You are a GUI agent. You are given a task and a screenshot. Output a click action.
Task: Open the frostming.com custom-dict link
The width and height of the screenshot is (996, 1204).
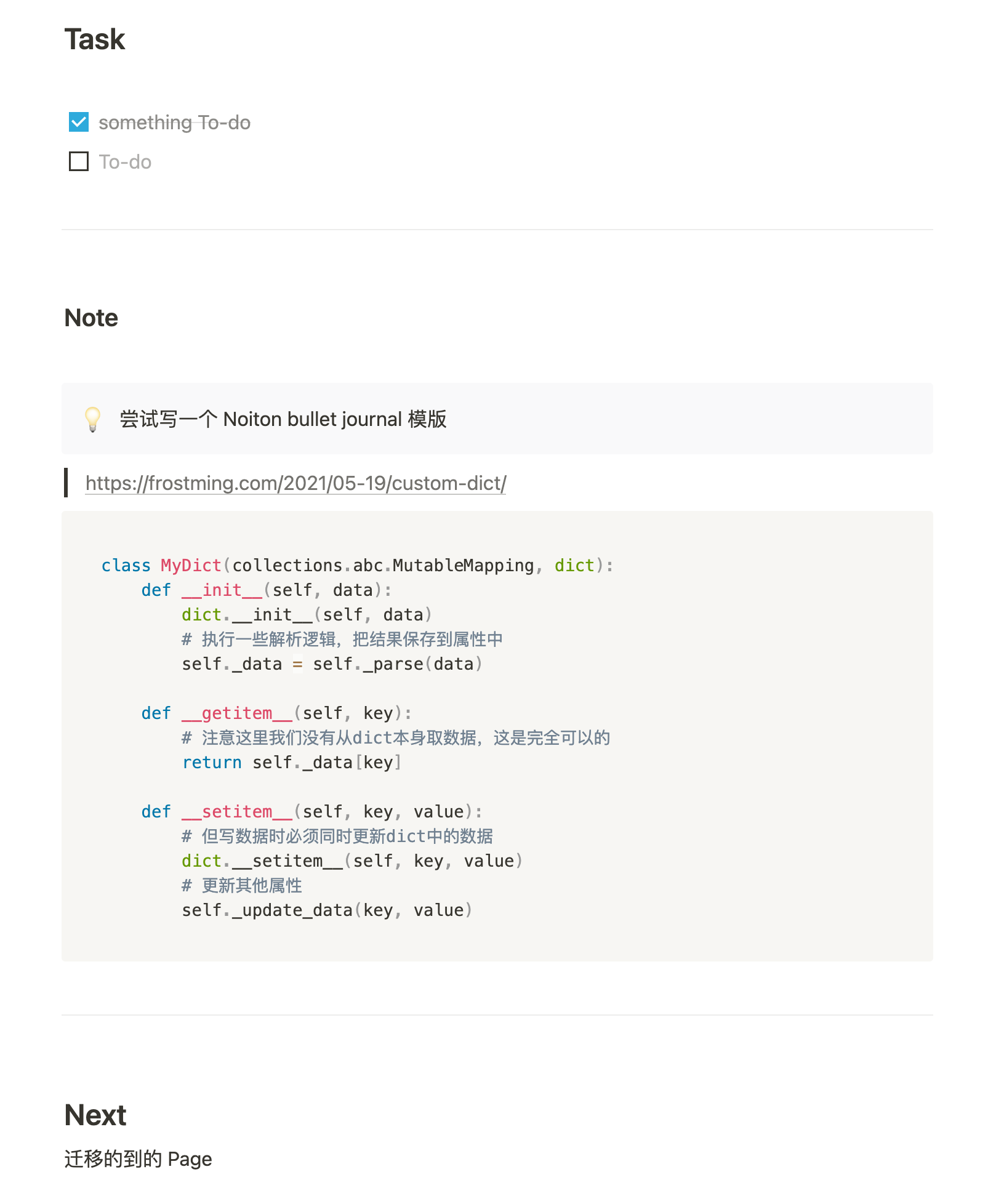(295, 483)
